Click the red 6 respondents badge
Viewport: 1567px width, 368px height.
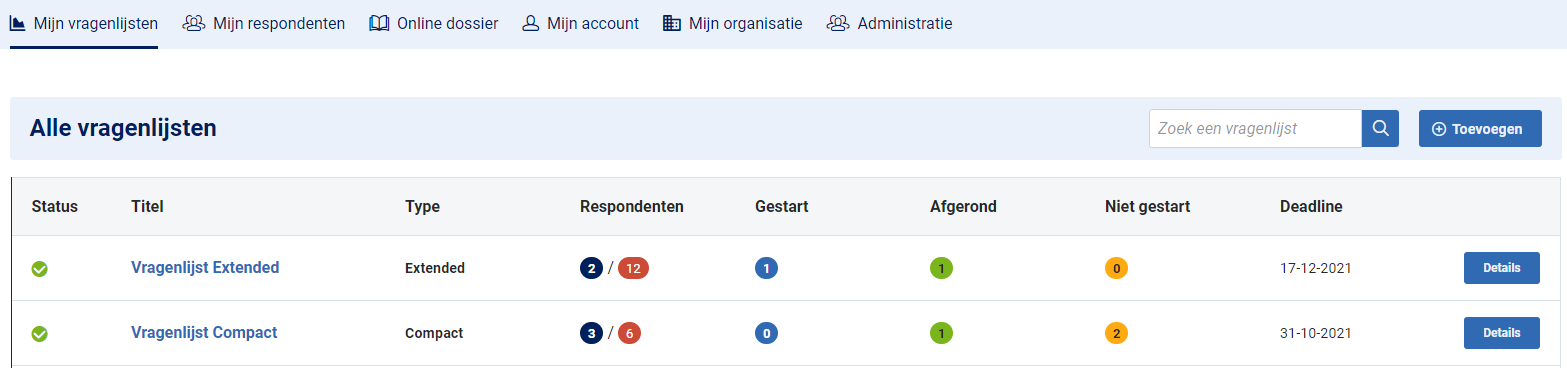[x=629, y=334]
